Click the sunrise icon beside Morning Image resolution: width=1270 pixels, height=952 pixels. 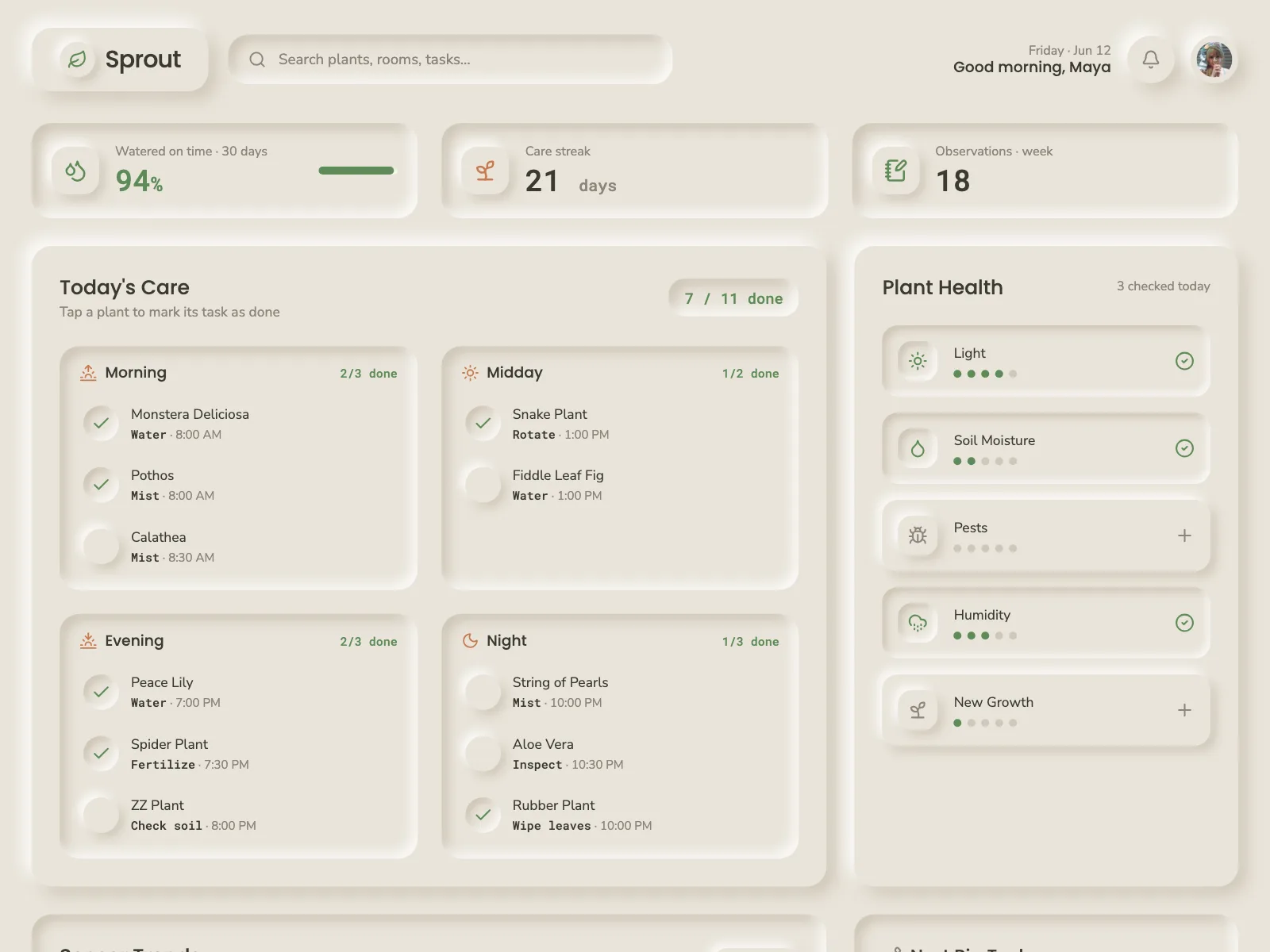(88, 373)
